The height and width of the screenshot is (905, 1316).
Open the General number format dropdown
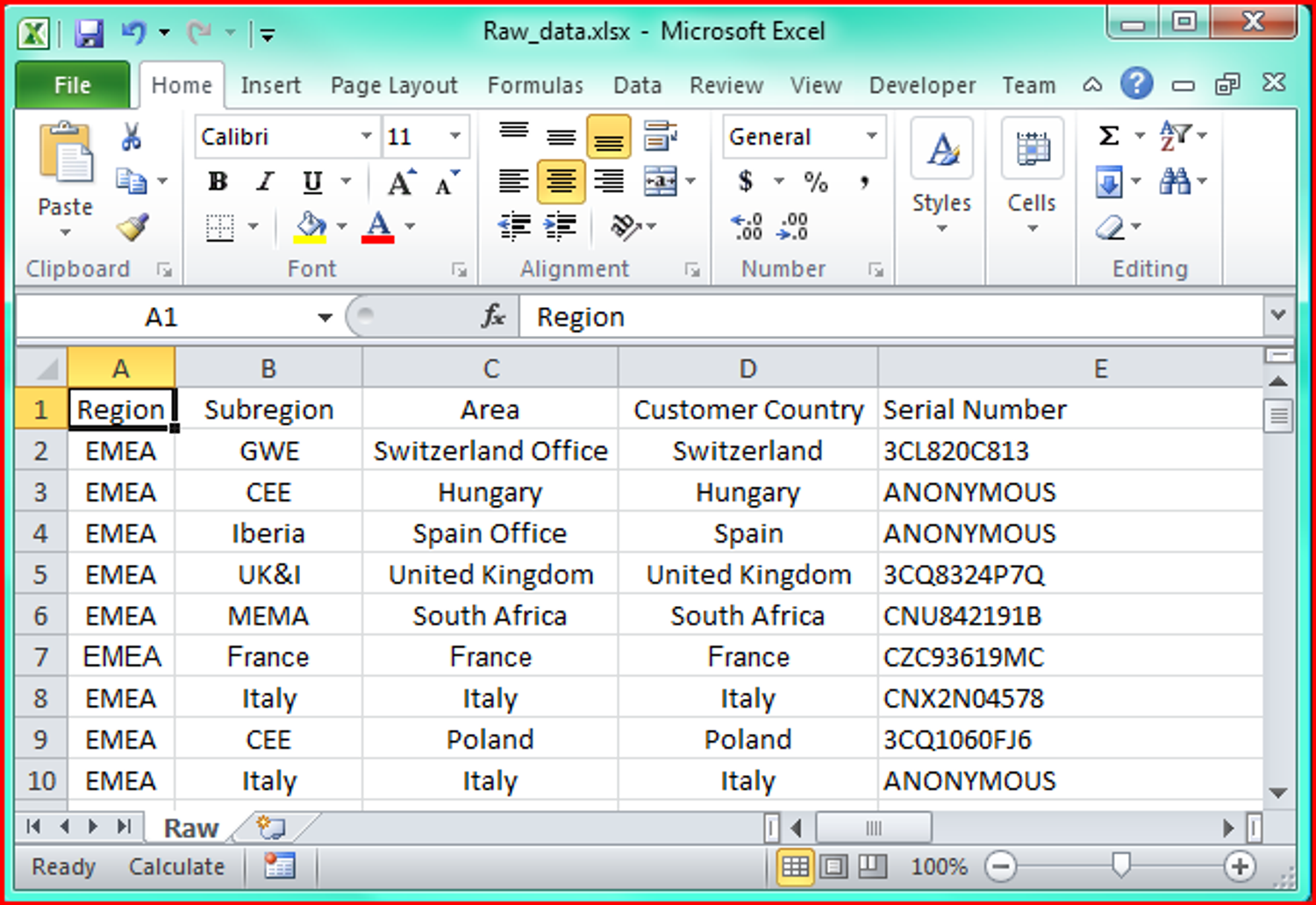(871, 136)
